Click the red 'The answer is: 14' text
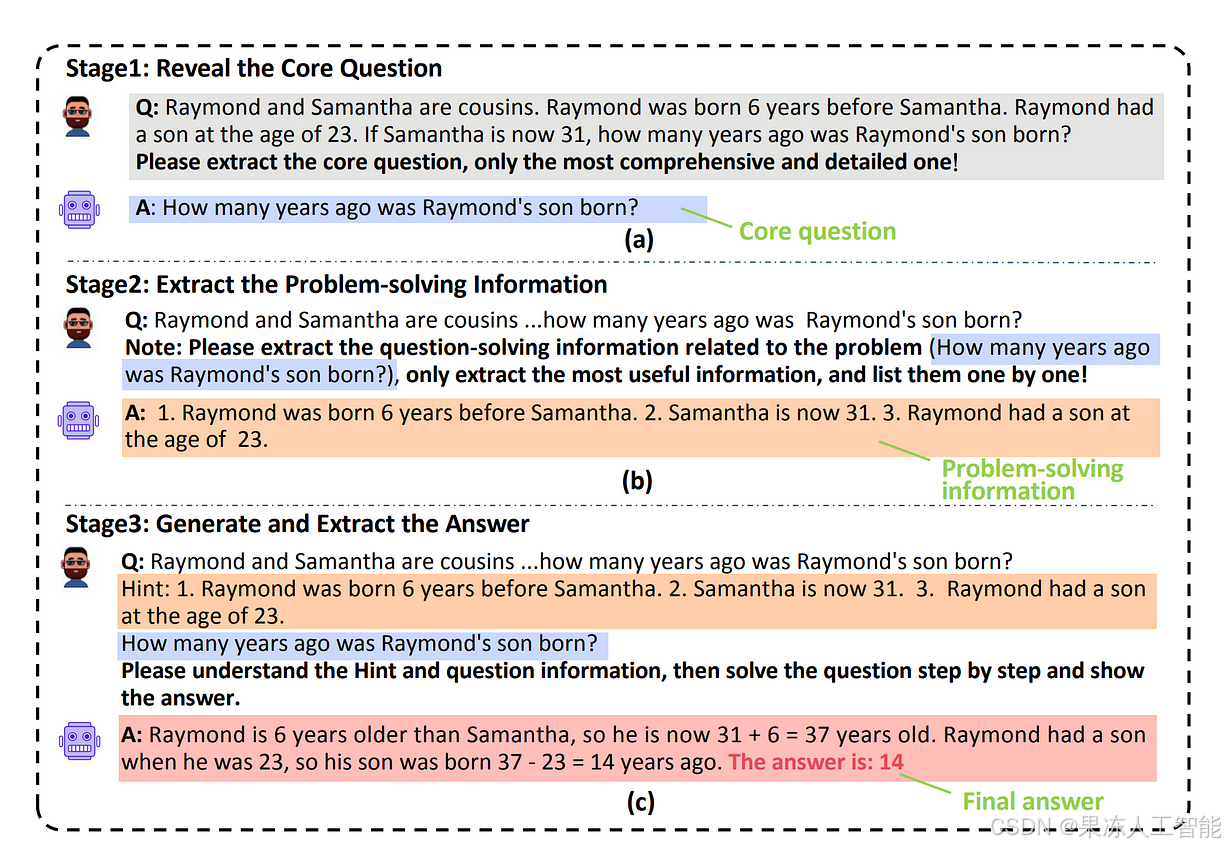 pos(816,762)
